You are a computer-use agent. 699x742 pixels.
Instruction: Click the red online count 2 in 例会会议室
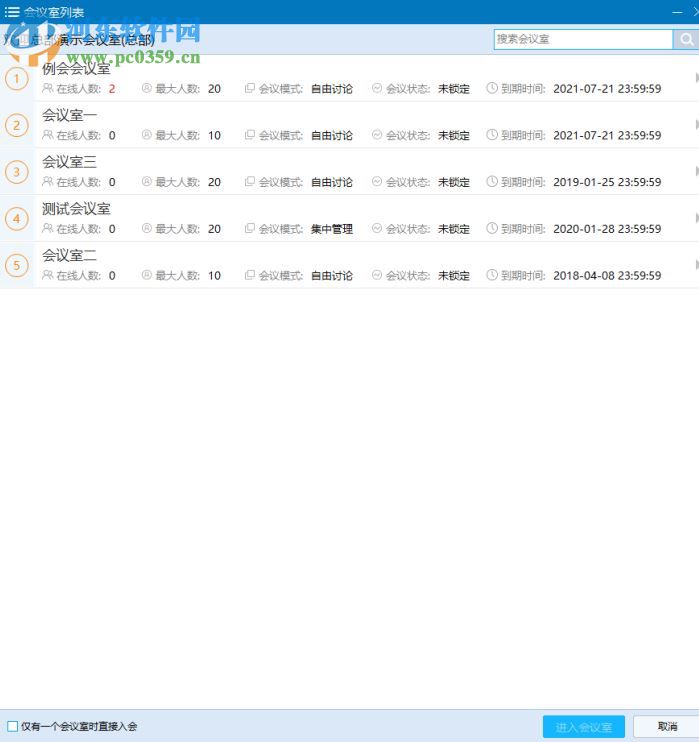tap(112, 89)
